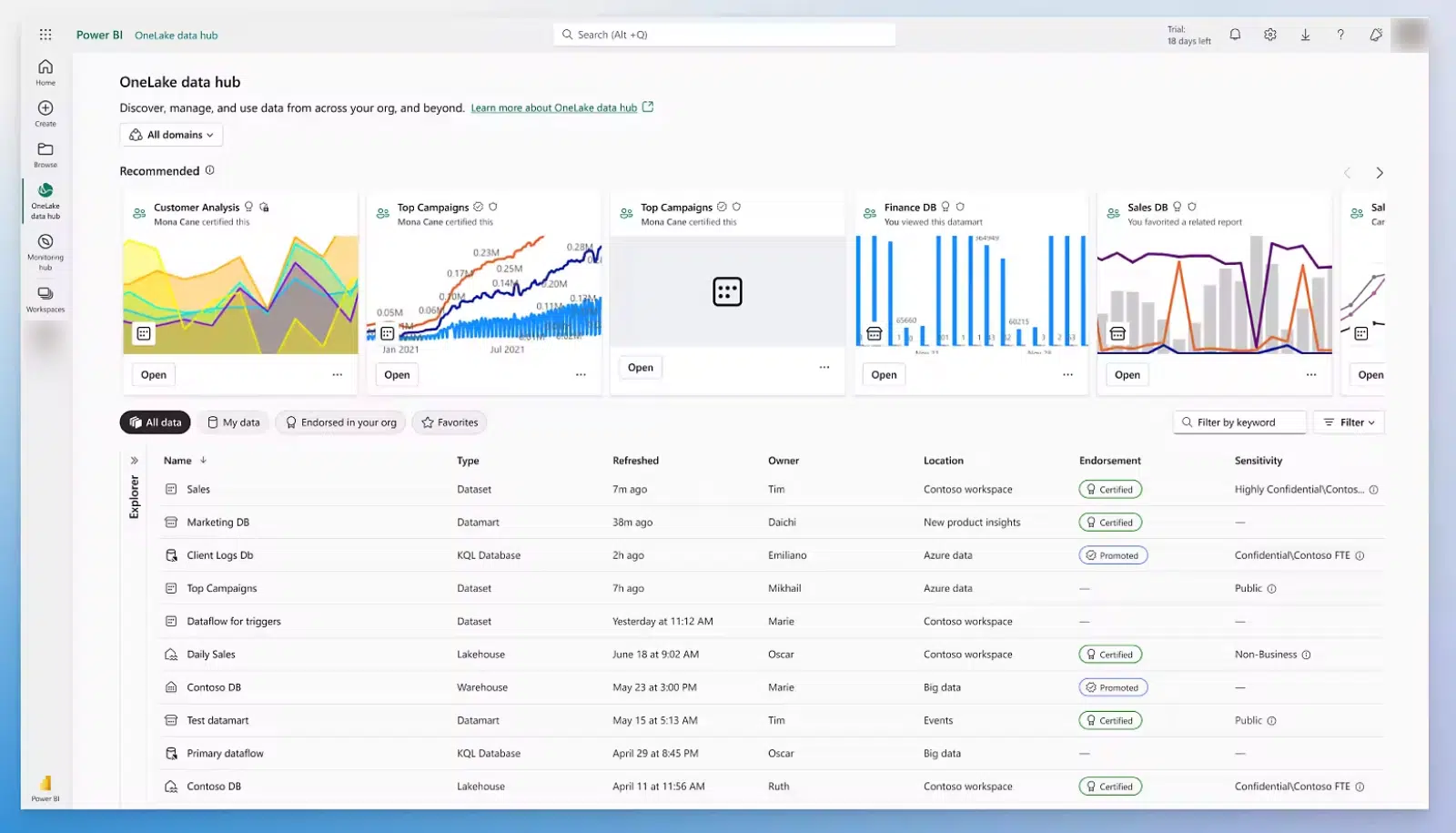Viewport: 1456px width, 833px height.
Task: Open more options on Sales DB card
Action: pos(1310,374)
